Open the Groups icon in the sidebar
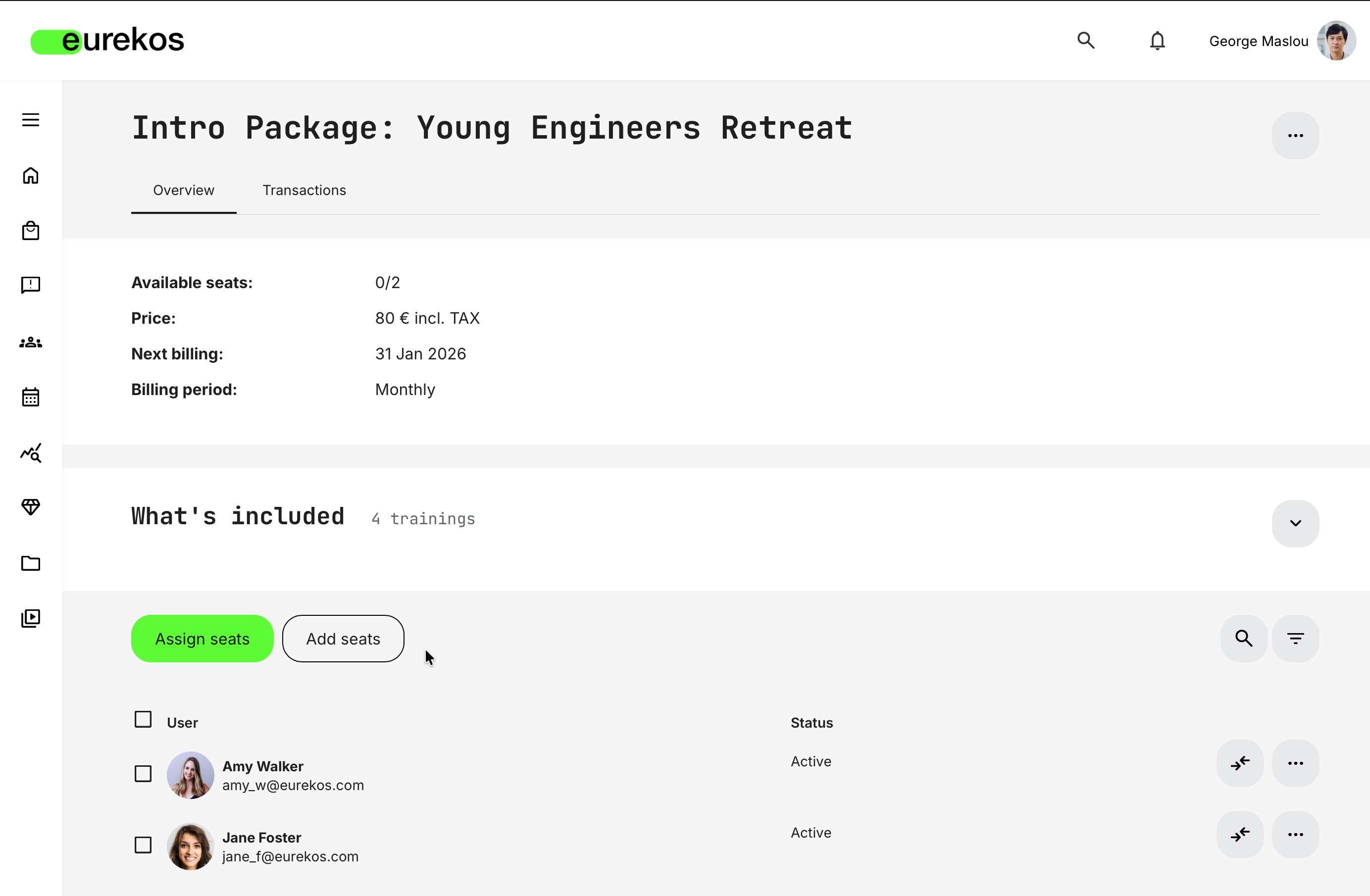The width and height of the screenshot is (1370, 896). [x=31, y=342]
